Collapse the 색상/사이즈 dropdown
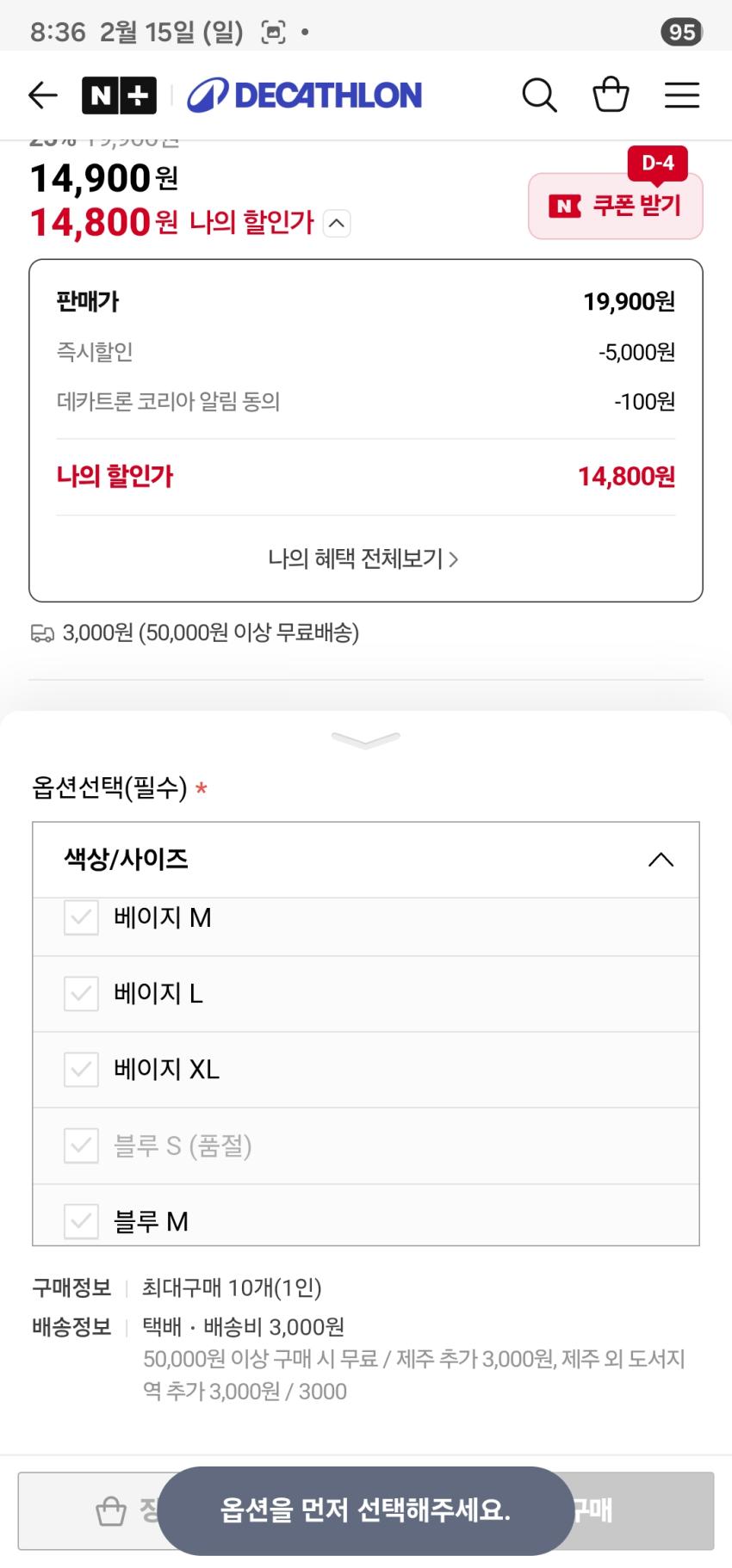Viewport: 732px width, 1568px height. [661, 859]
